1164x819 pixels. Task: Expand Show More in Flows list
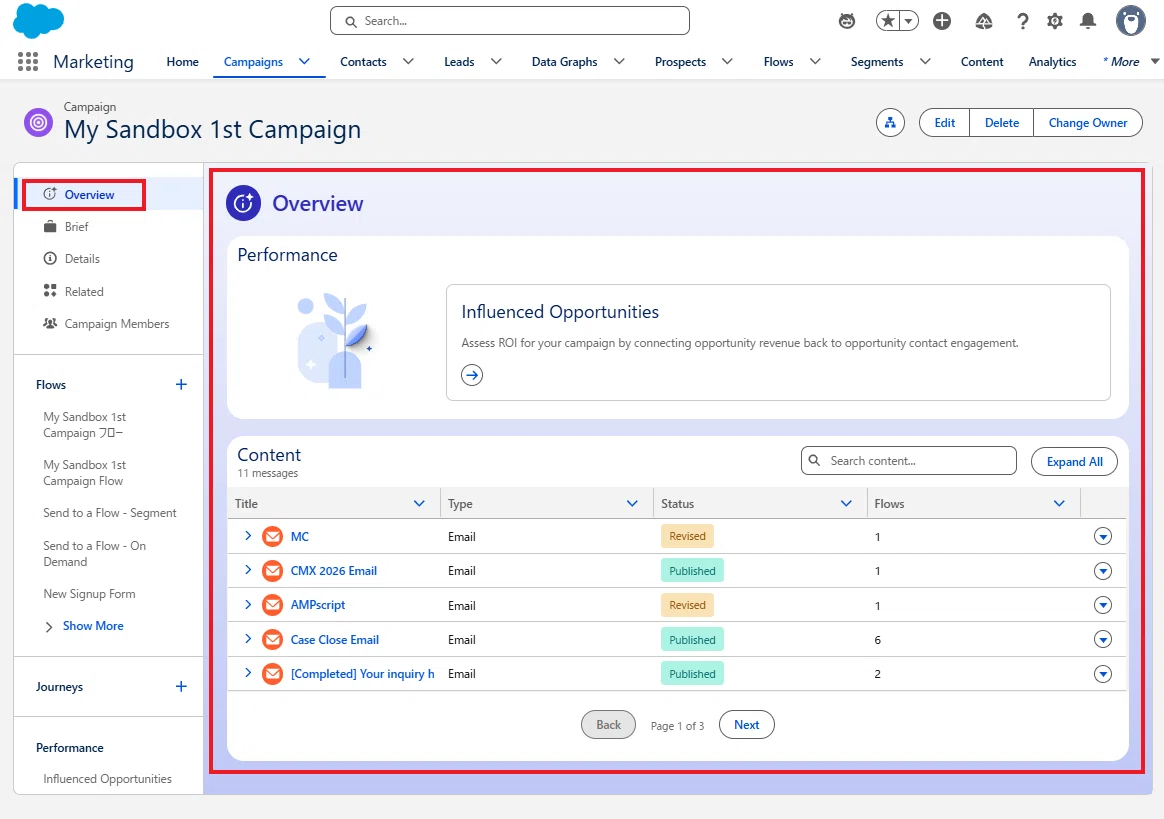pos(84,626)
